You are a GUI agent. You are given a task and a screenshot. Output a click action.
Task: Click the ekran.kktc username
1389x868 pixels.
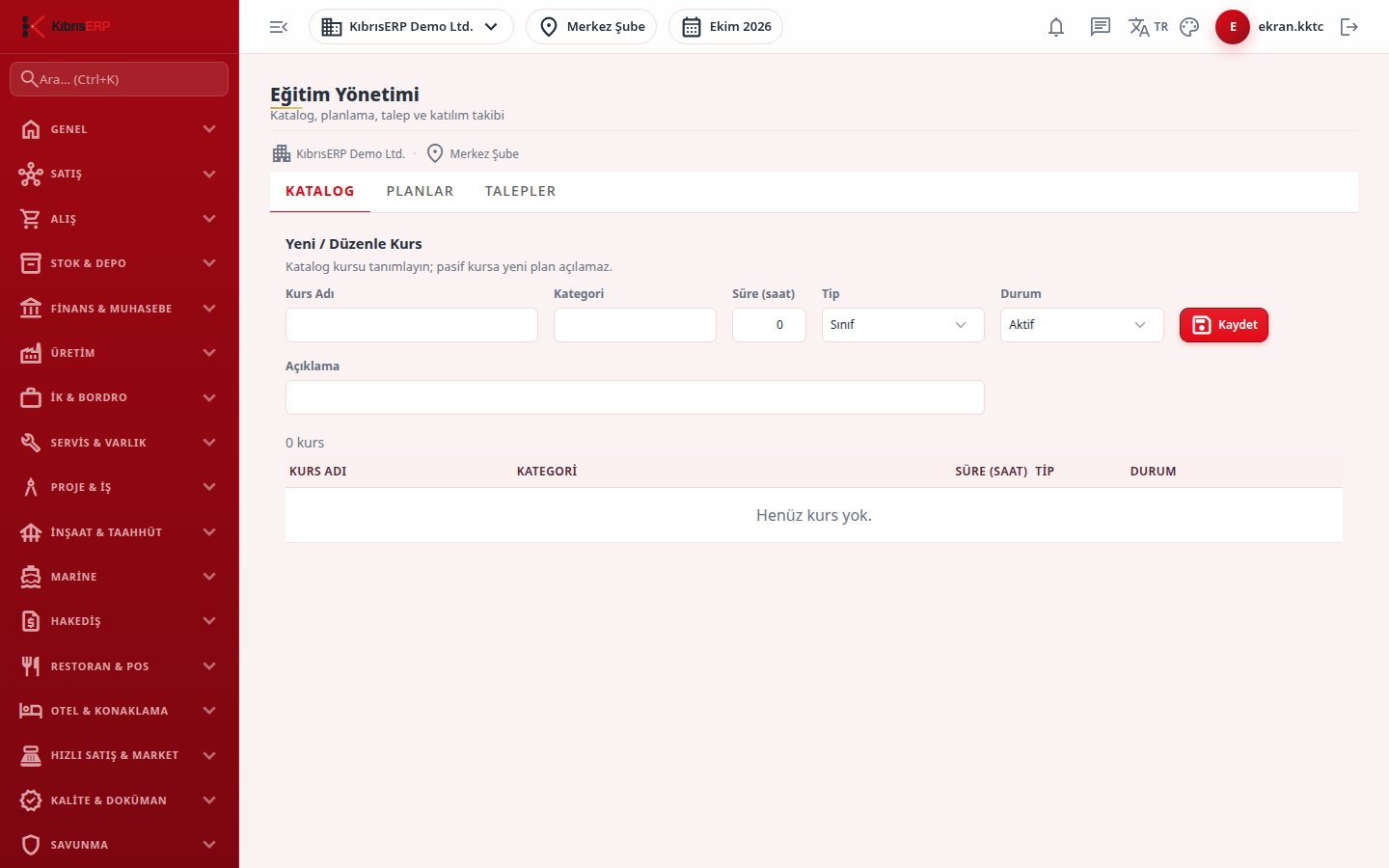click(1291, 27)
